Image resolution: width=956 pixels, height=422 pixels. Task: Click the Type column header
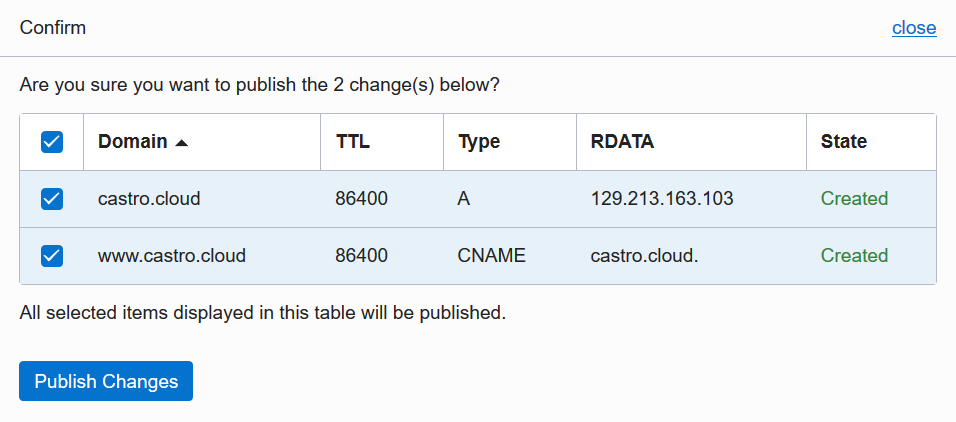click(479, 142)
